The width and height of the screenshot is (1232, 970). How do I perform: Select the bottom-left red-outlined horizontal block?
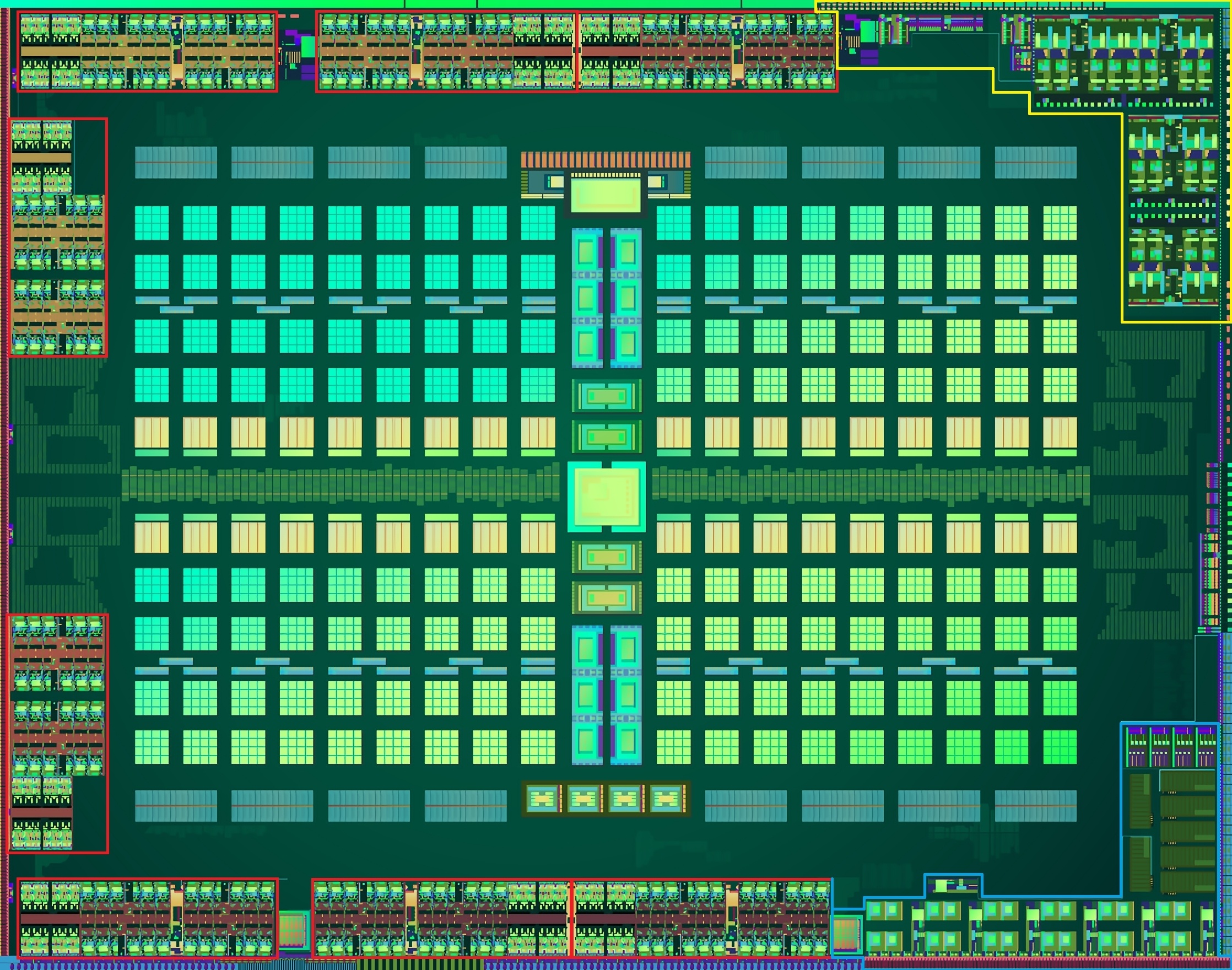click(x=147, y=918)
